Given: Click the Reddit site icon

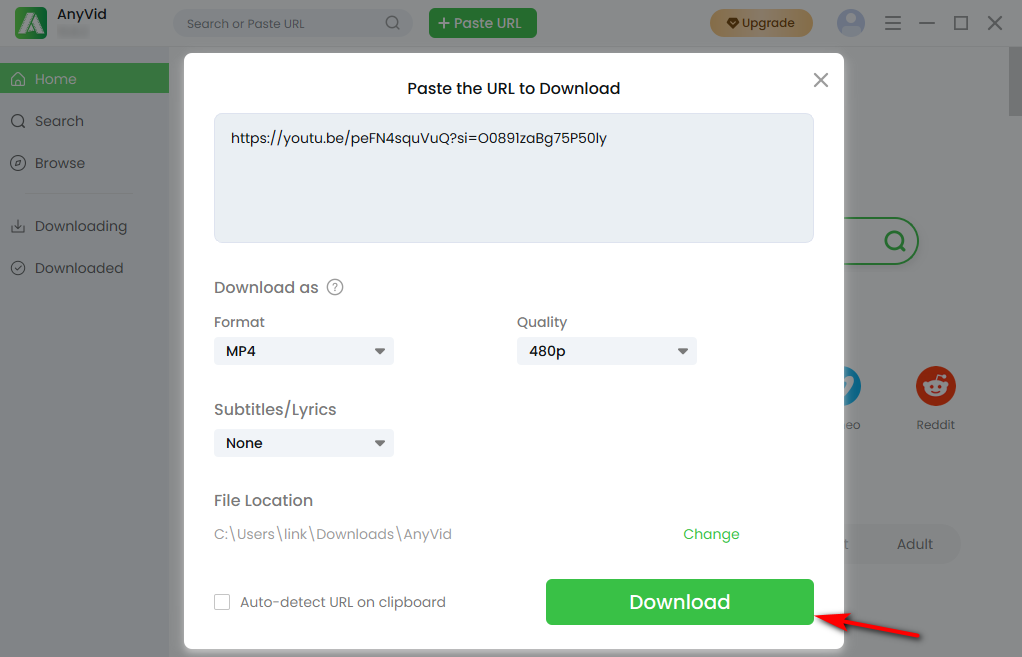Looking at the screenshot, I should tap(935, 386).
